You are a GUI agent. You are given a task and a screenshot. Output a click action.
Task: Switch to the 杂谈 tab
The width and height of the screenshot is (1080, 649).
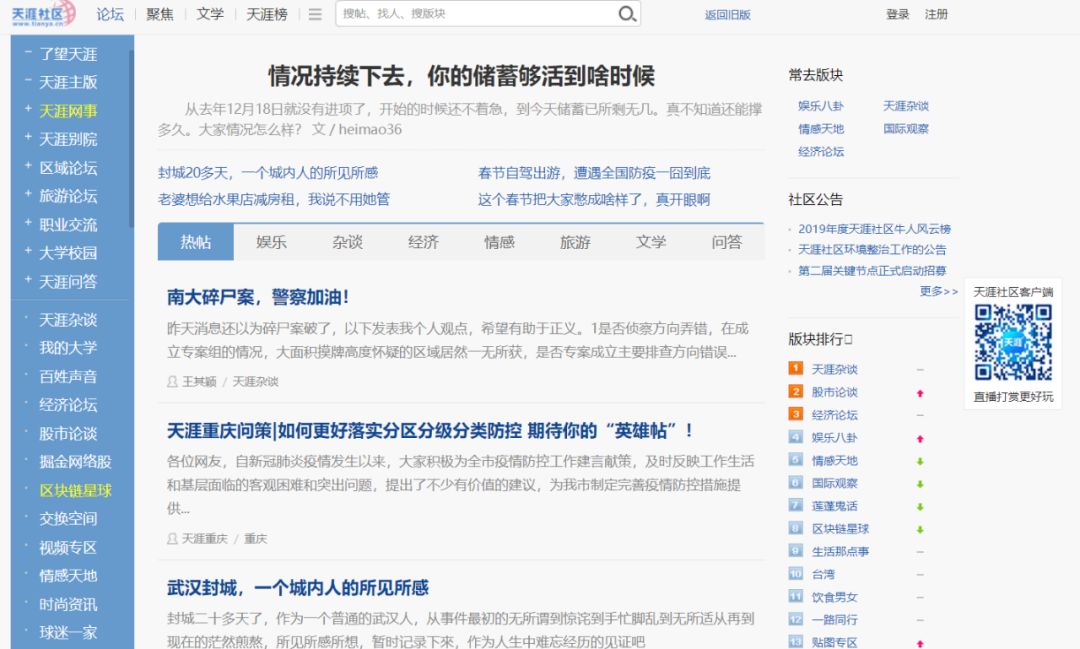click(347, 242)
